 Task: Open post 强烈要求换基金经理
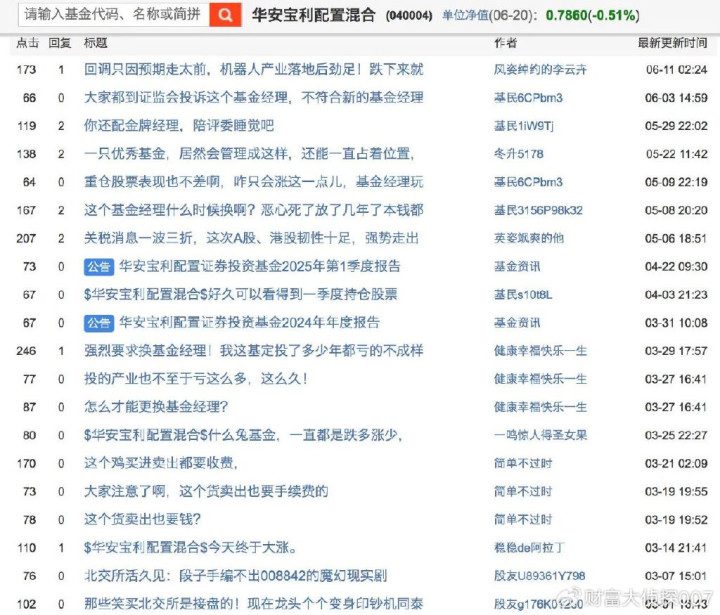click(253, 350)
